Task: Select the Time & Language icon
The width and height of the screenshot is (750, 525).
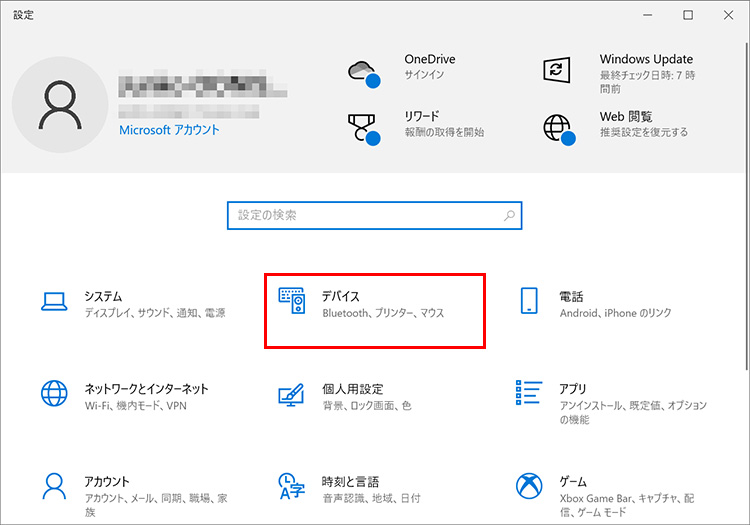Action: point(291,487)
